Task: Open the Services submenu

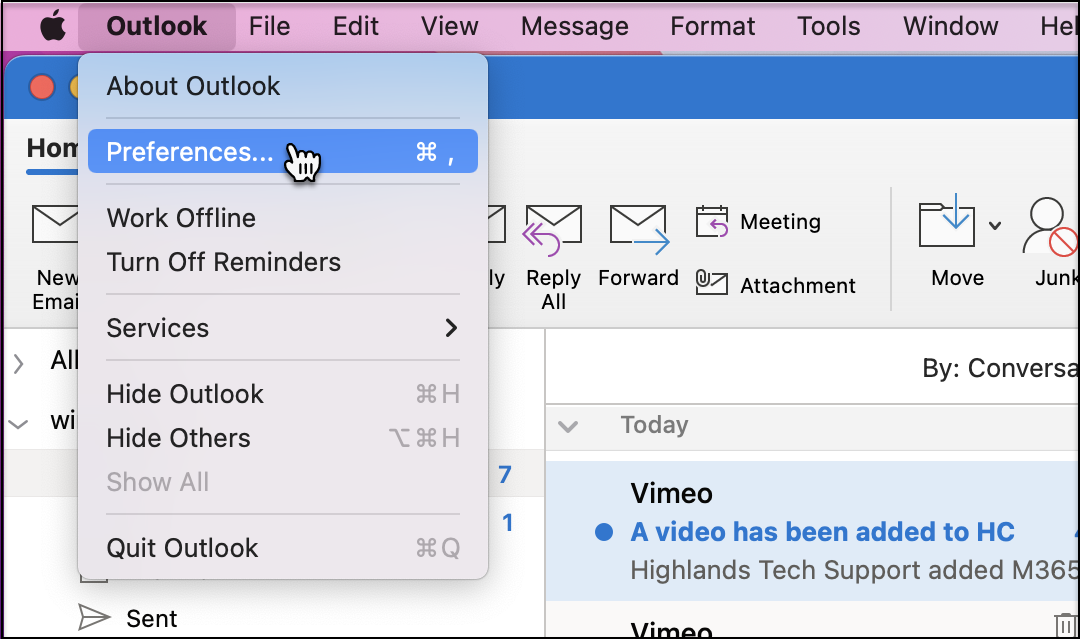Action: 282,328
